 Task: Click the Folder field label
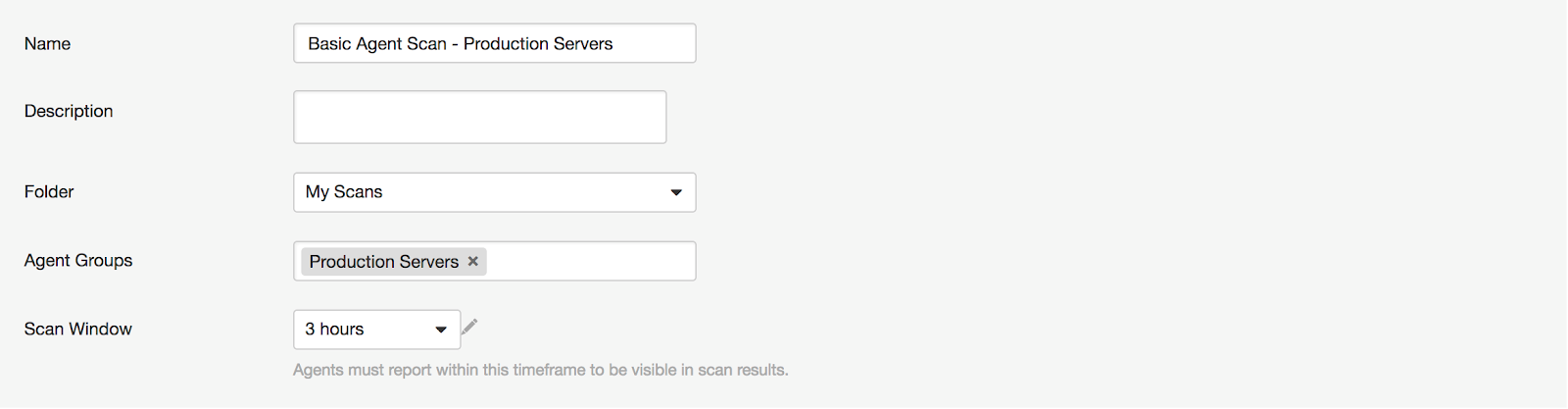tap(49, 192)
